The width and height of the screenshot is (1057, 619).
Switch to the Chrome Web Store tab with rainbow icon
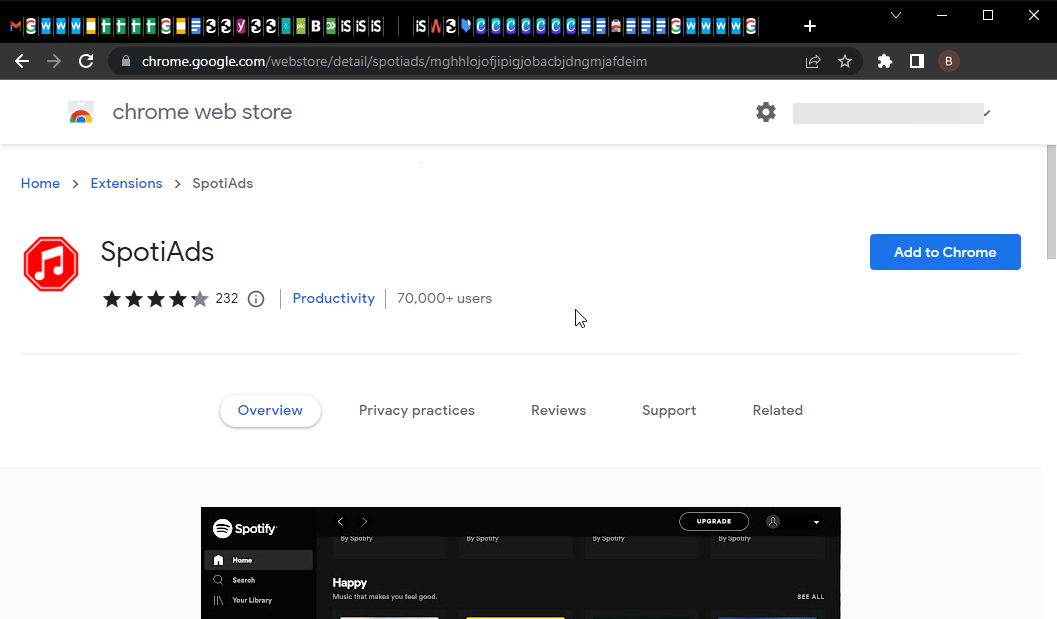(616, 26)
